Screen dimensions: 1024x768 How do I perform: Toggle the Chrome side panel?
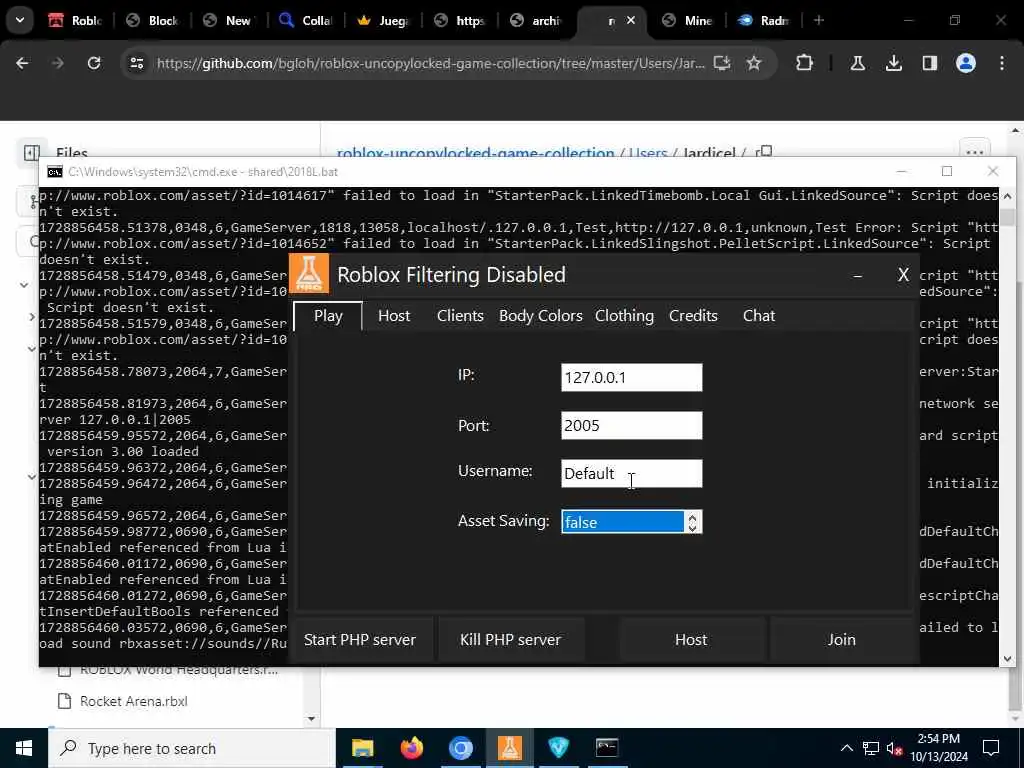pos(929,63)
